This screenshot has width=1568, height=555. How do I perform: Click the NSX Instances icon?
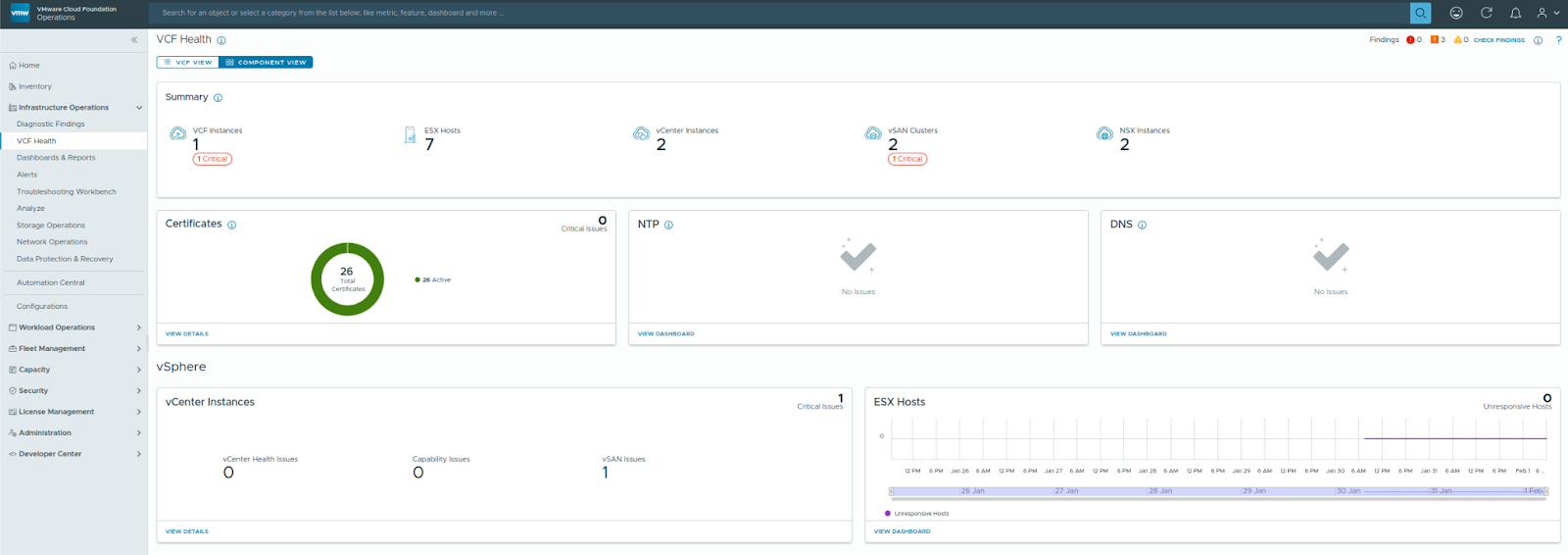[1104, 134]
